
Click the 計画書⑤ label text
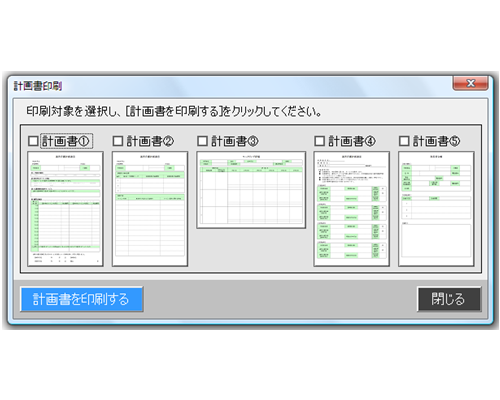437,141
